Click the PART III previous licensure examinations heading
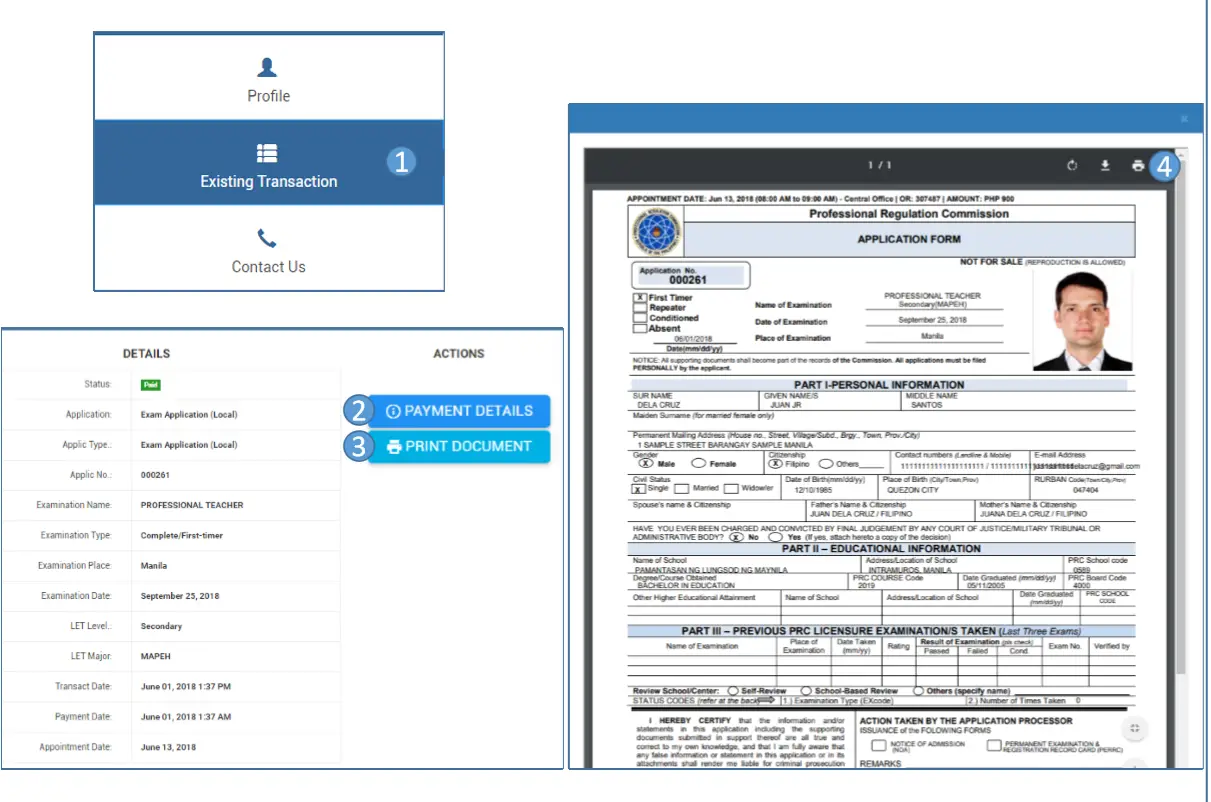 [x=881, y=631]
